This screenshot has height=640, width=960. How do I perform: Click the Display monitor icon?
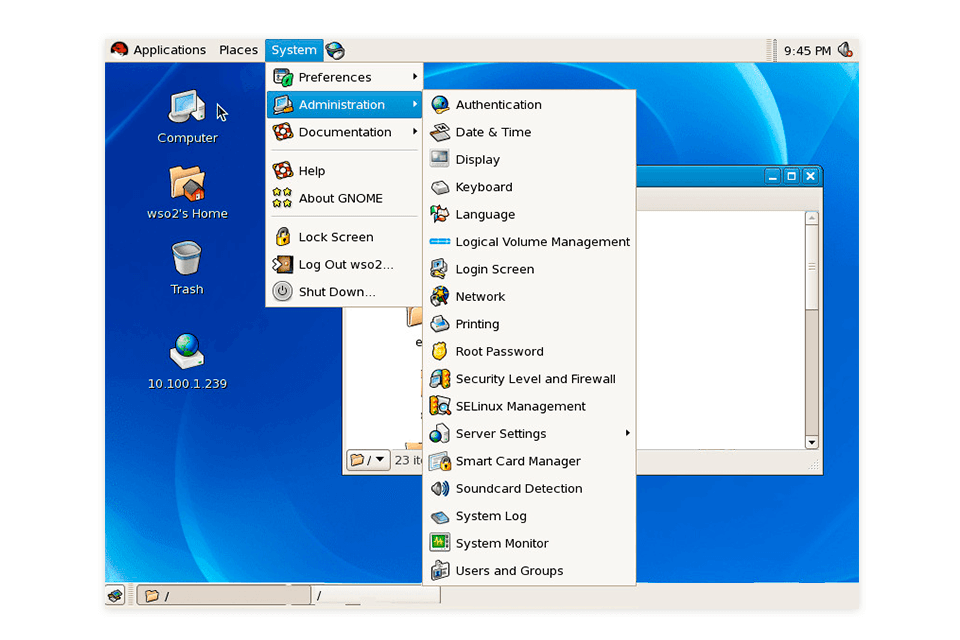tap(440, 159)
